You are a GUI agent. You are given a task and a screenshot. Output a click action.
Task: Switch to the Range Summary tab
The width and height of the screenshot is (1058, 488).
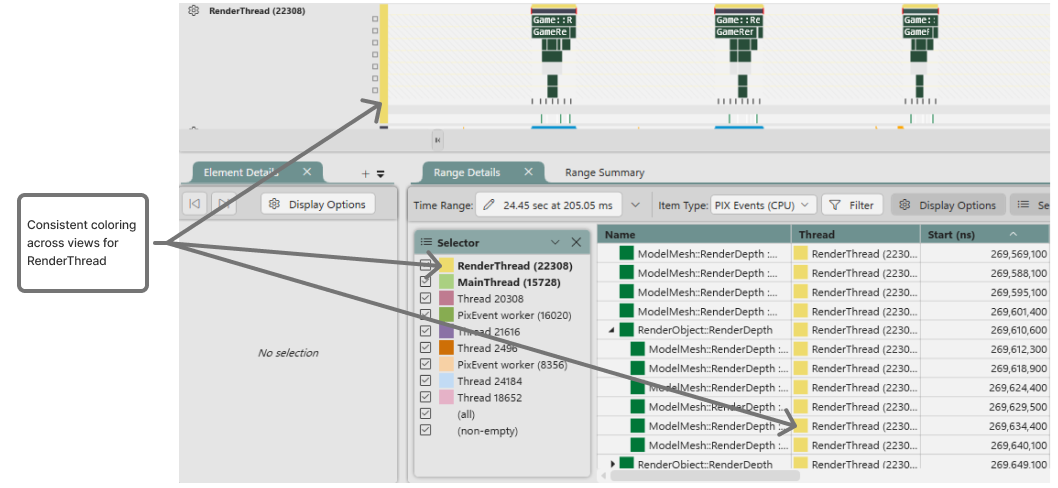click(x=605, y=173)
